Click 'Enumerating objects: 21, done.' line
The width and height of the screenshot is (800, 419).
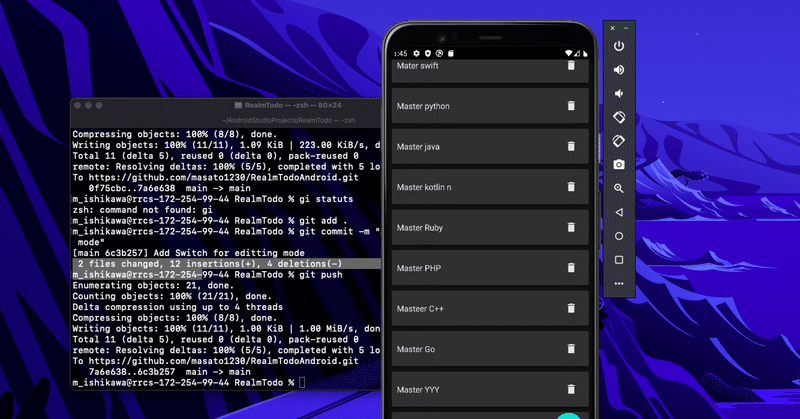(153, 285)
